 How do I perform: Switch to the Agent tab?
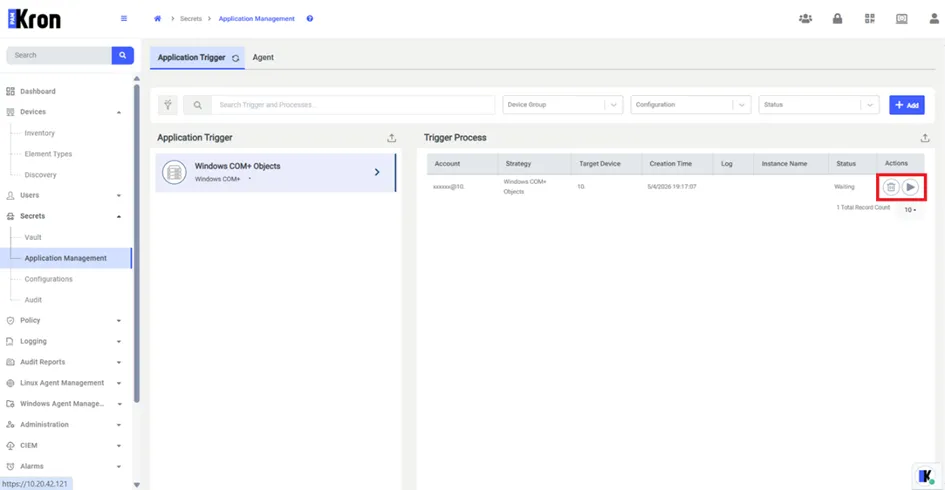coord(263,57)
